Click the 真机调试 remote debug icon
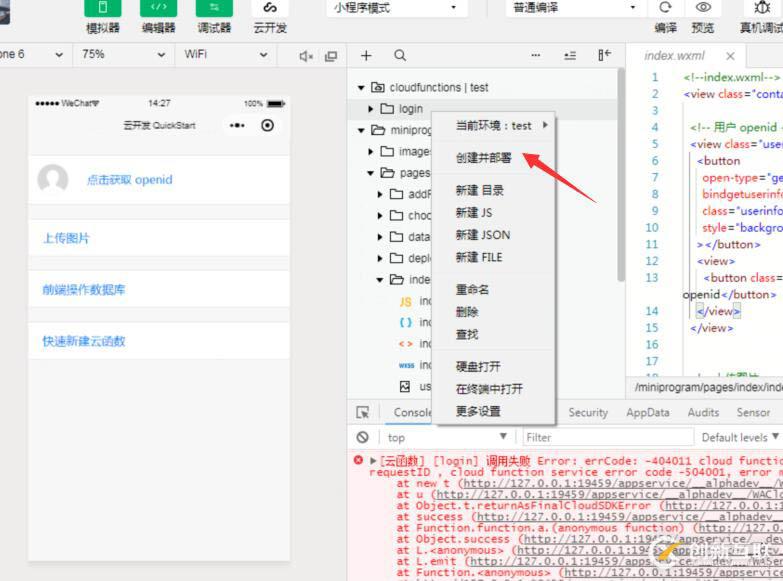 point(762,7)
